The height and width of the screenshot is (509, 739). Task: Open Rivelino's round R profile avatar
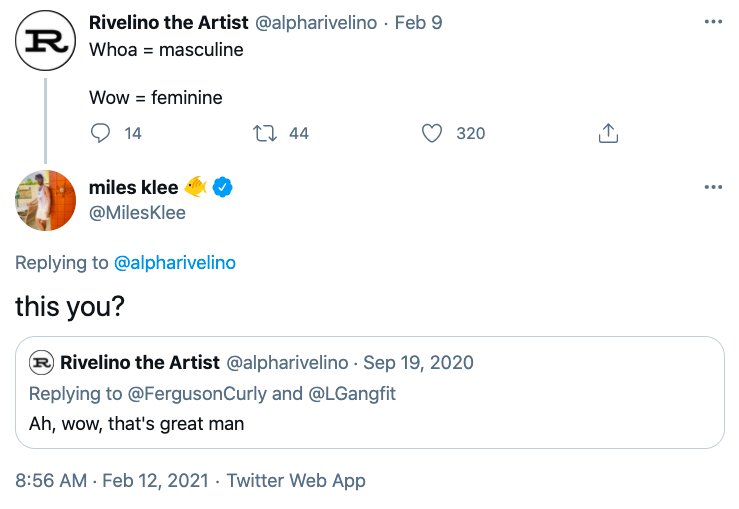tap(45, 41)
